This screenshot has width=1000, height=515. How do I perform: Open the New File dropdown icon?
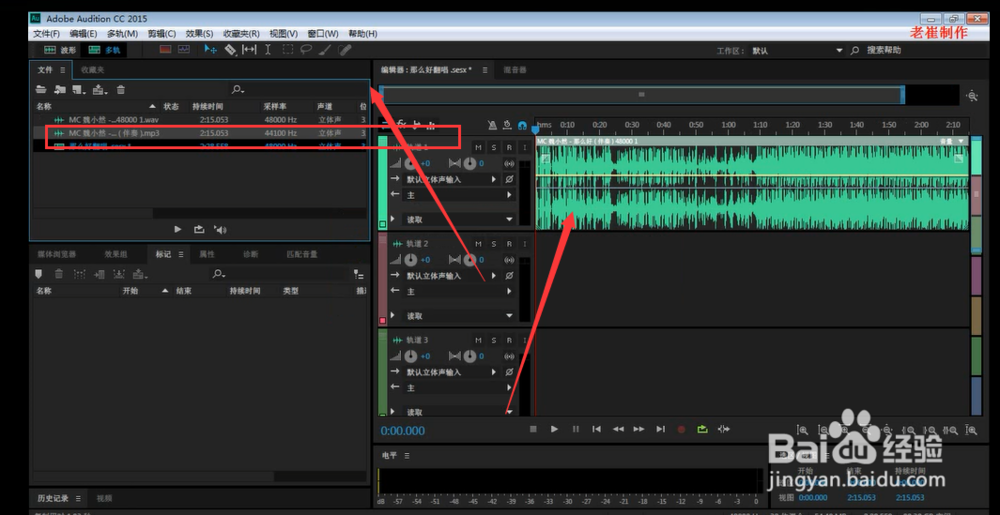pos(79,90)
